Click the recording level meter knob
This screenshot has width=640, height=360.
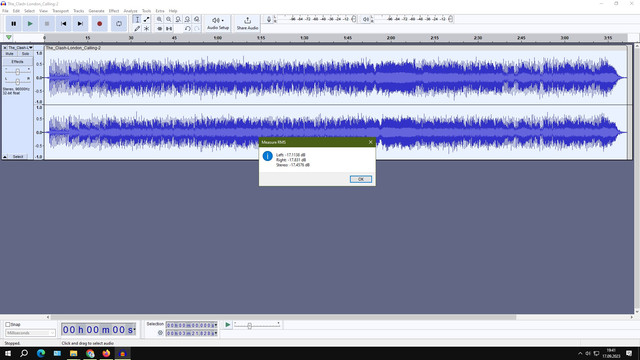(x=354, y=19)
